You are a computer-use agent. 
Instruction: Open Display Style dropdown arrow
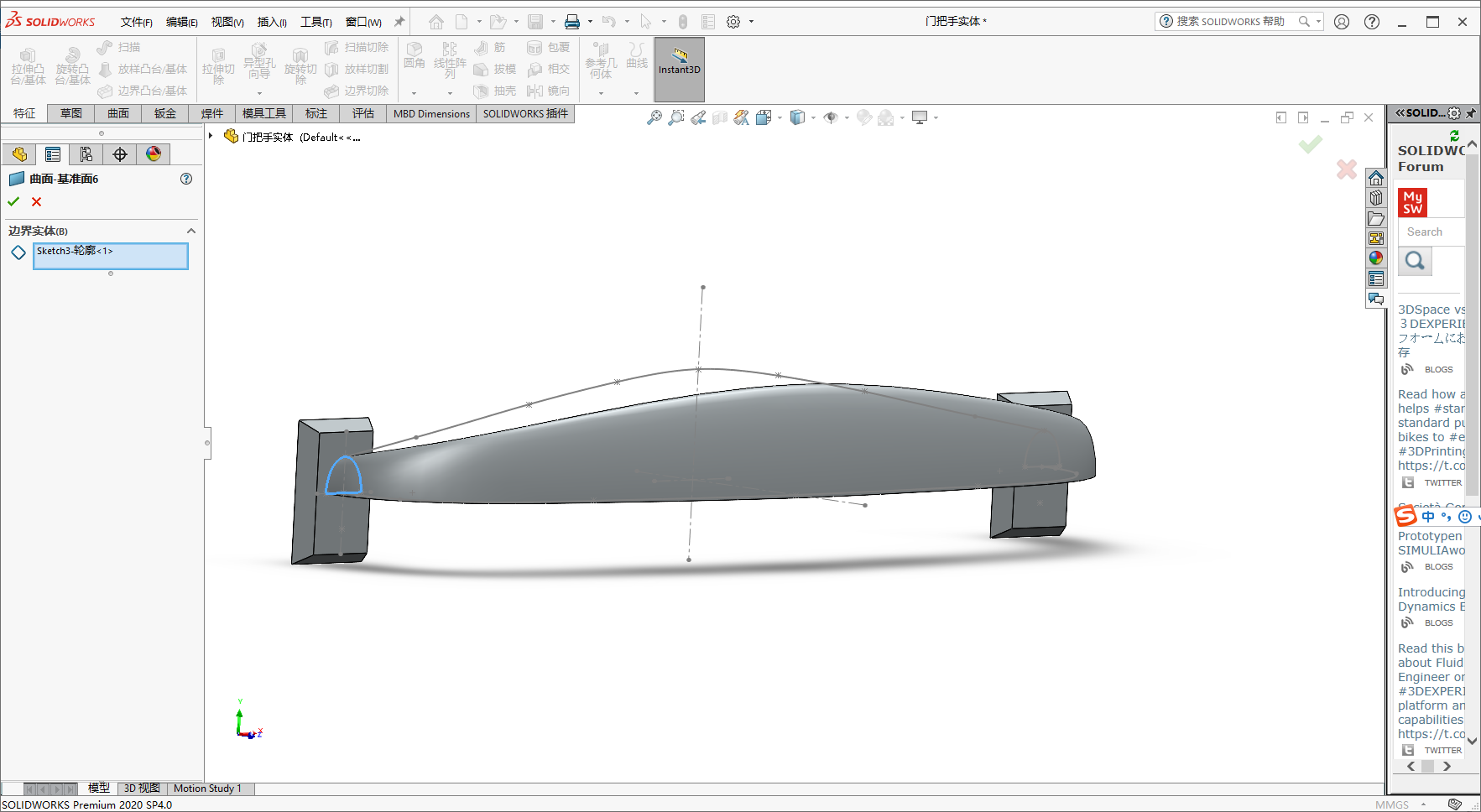click(813, 117)
